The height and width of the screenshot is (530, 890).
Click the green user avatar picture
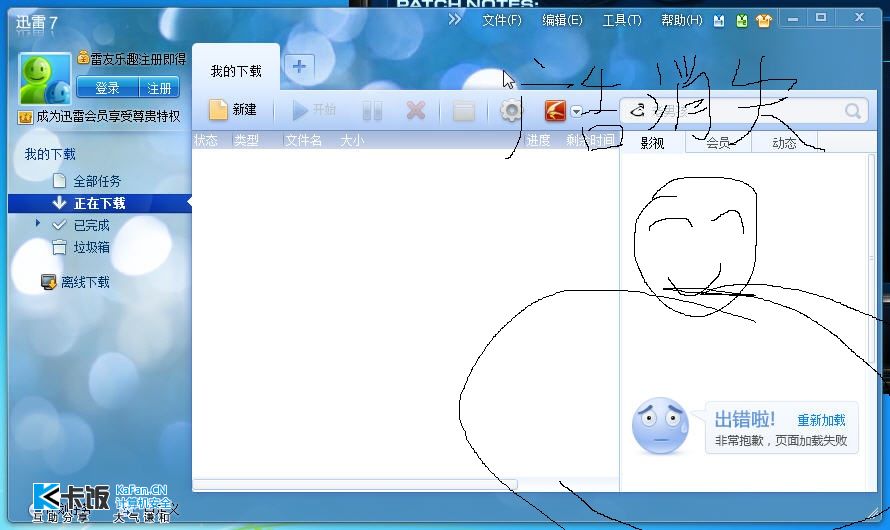pyautogui.click(x=45, y=79)
